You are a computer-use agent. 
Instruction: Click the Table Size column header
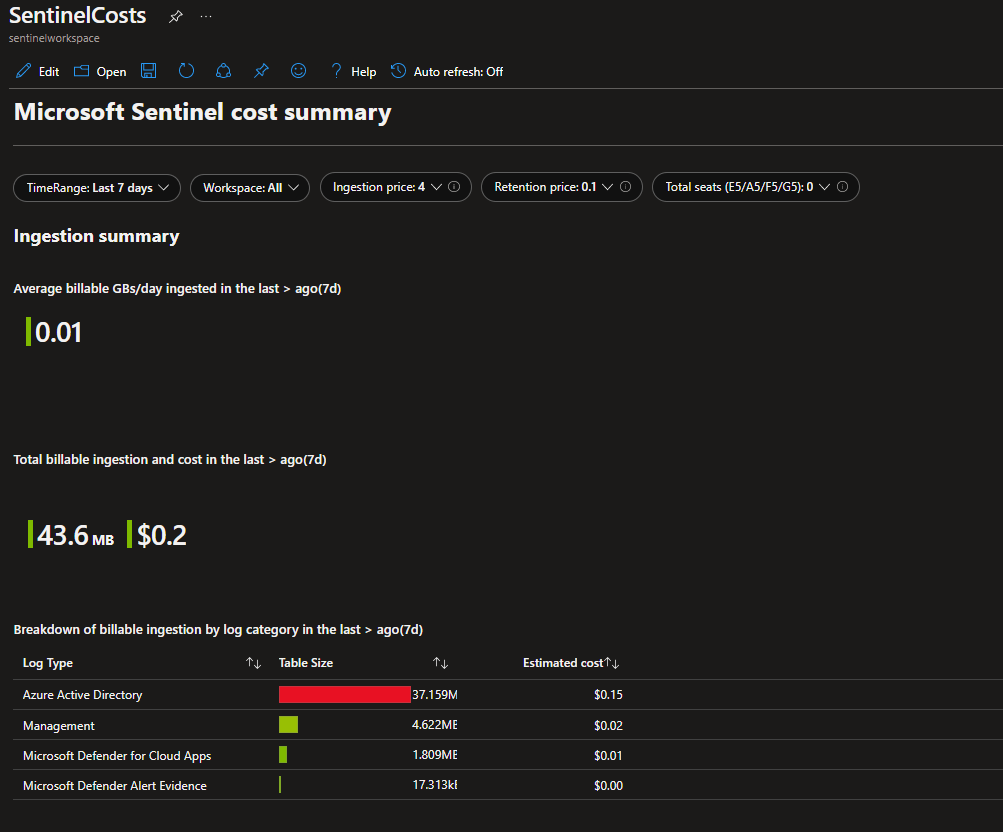[x=306, y=663]
